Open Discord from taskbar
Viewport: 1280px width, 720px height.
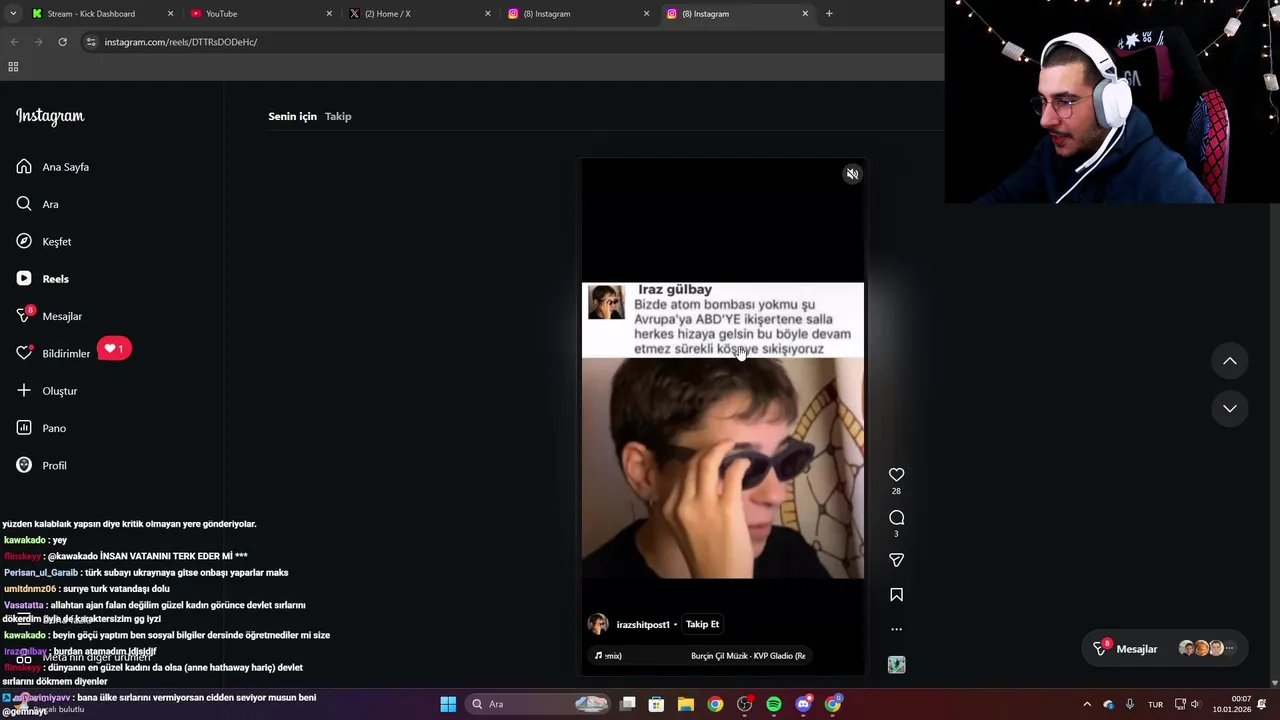(x=803, y=704)
